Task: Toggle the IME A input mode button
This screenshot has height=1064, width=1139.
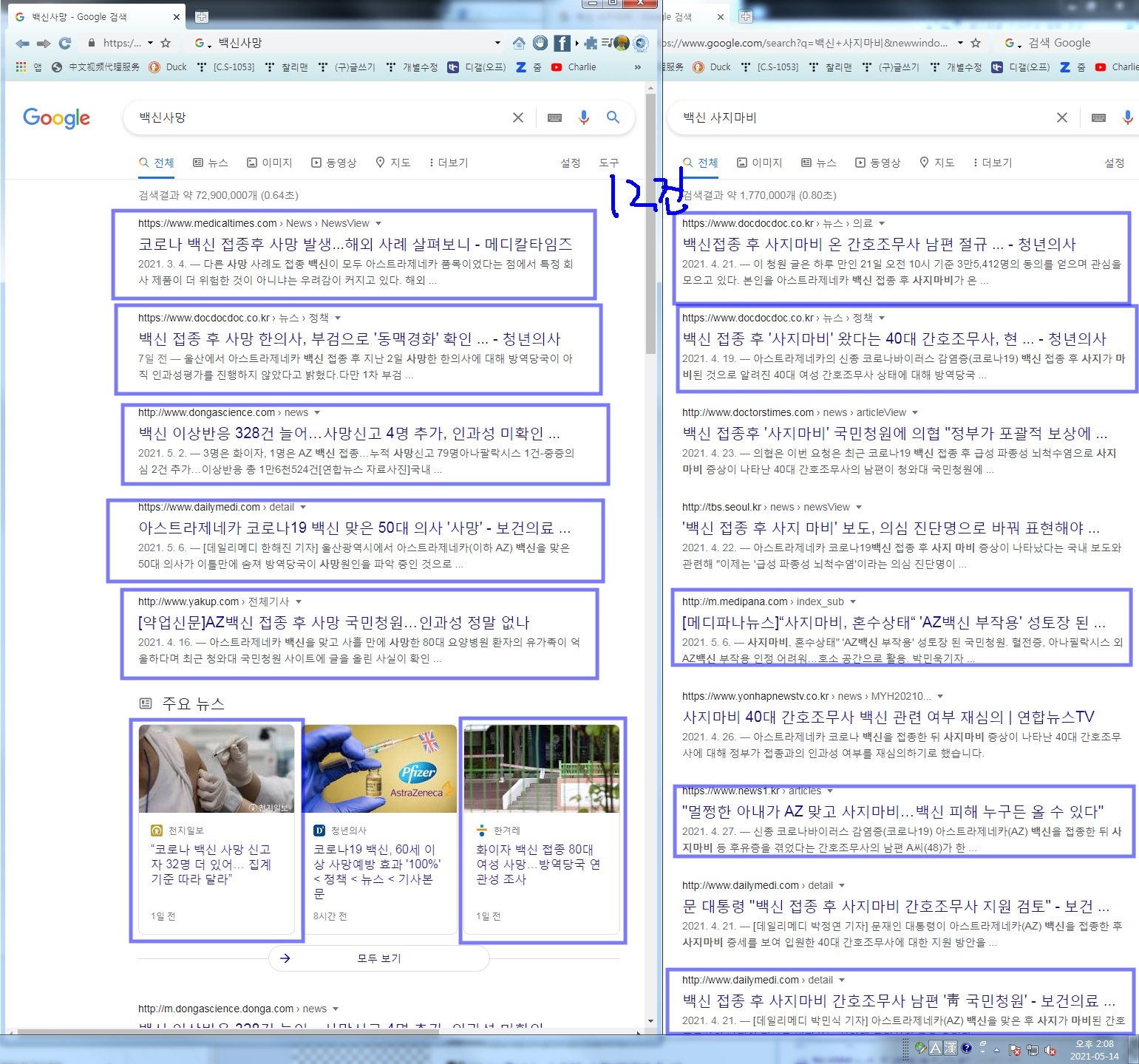Action: 935,1048
